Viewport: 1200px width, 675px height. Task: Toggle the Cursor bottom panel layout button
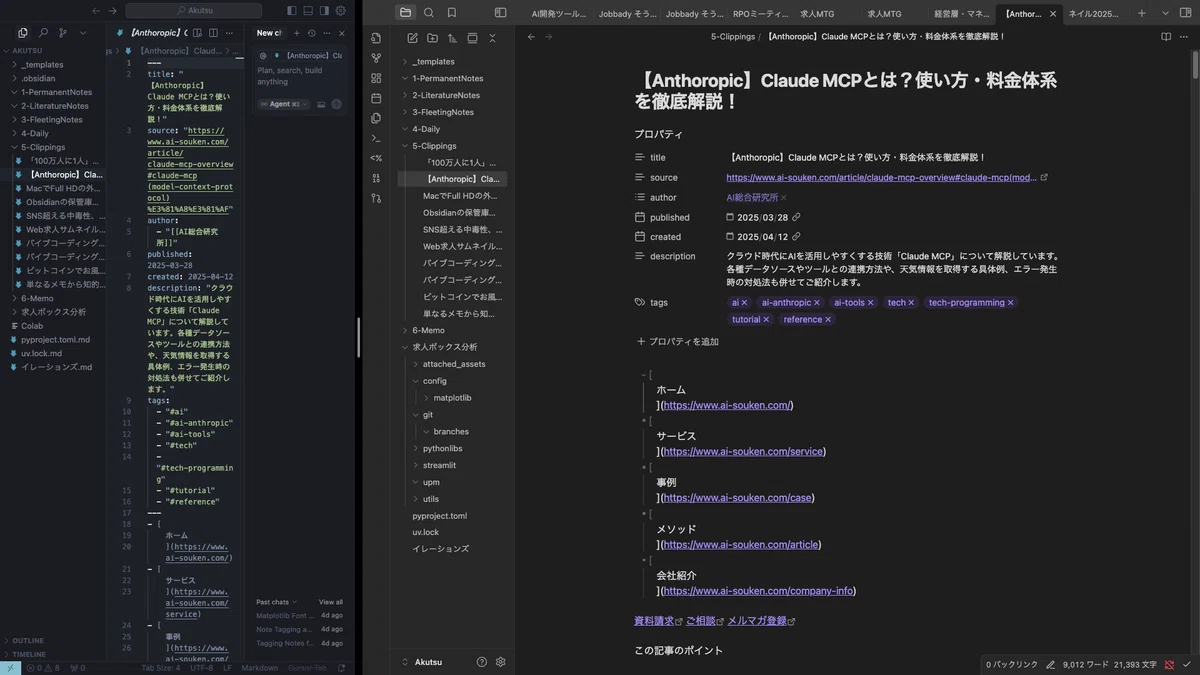pyautogui.click(x=308, y=10)
